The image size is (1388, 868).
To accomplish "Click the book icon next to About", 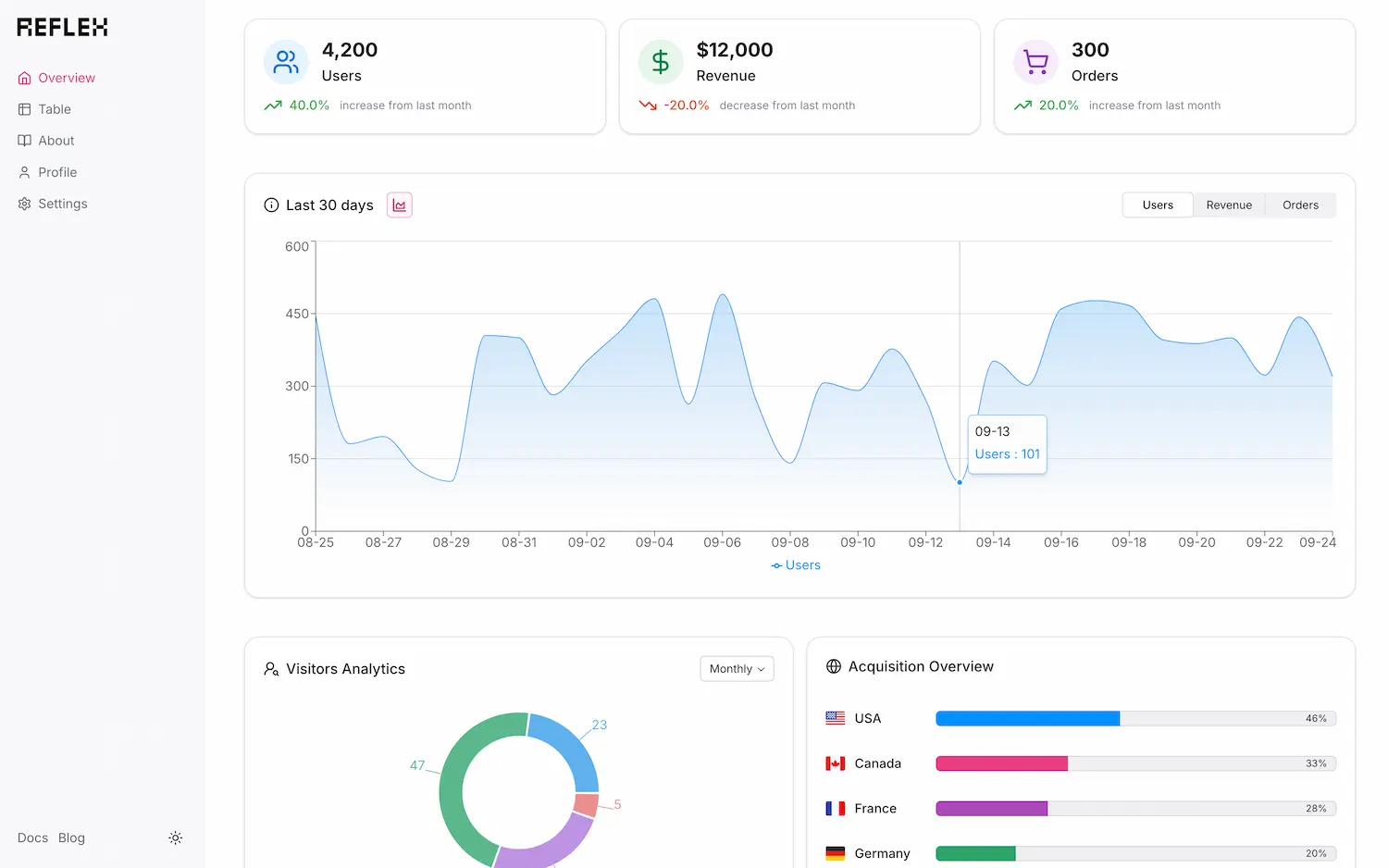I will tap(24, 141).
